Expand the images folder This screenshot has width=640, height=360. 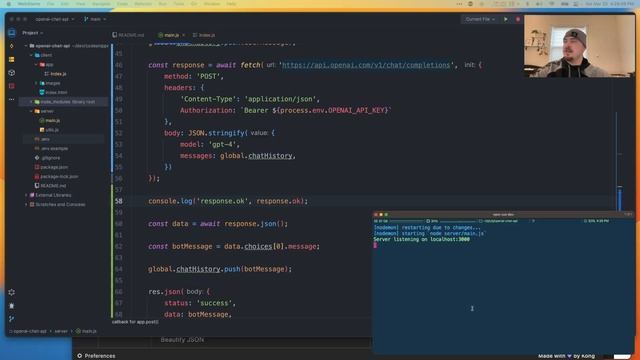coord(36,83)
